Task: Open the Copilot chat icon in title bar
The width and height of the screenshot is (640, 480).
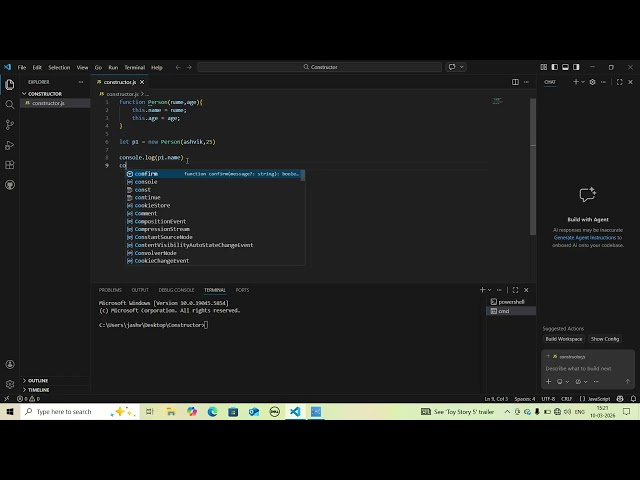Action: pyautogui.click(x=452, y=67)
